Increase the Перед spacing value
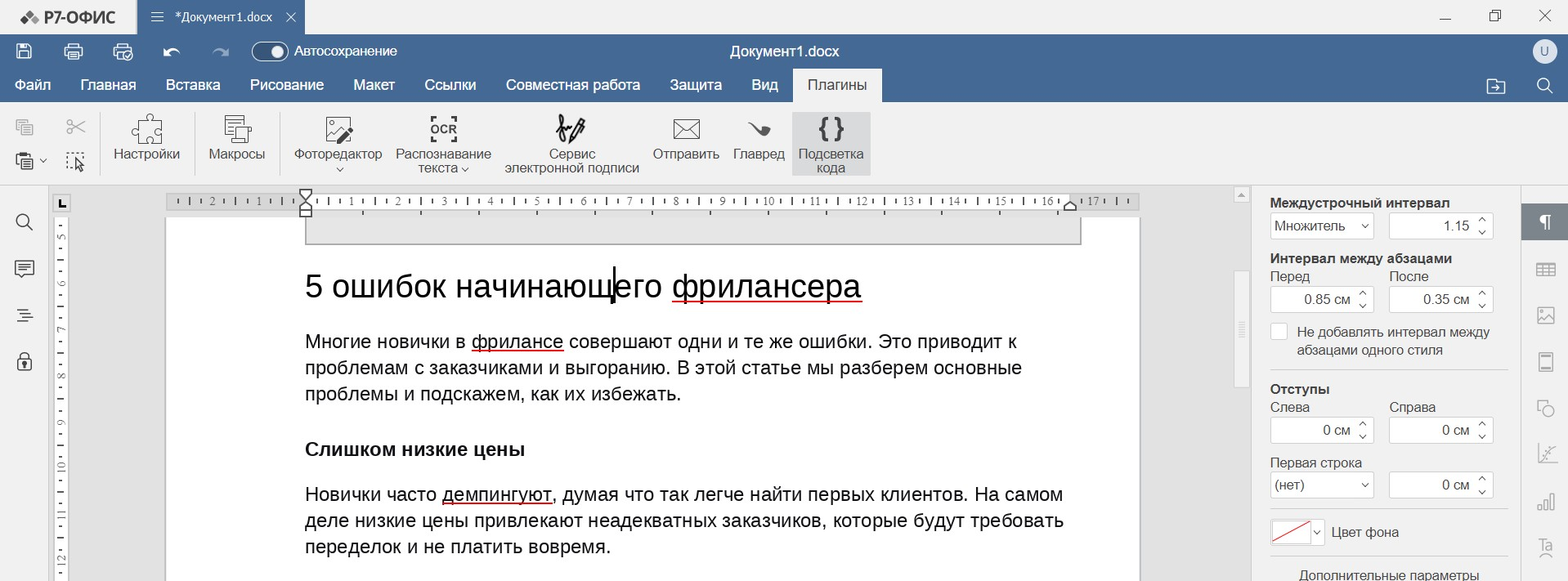This screenshot has width=1568, height=581. pos(1363,293)
